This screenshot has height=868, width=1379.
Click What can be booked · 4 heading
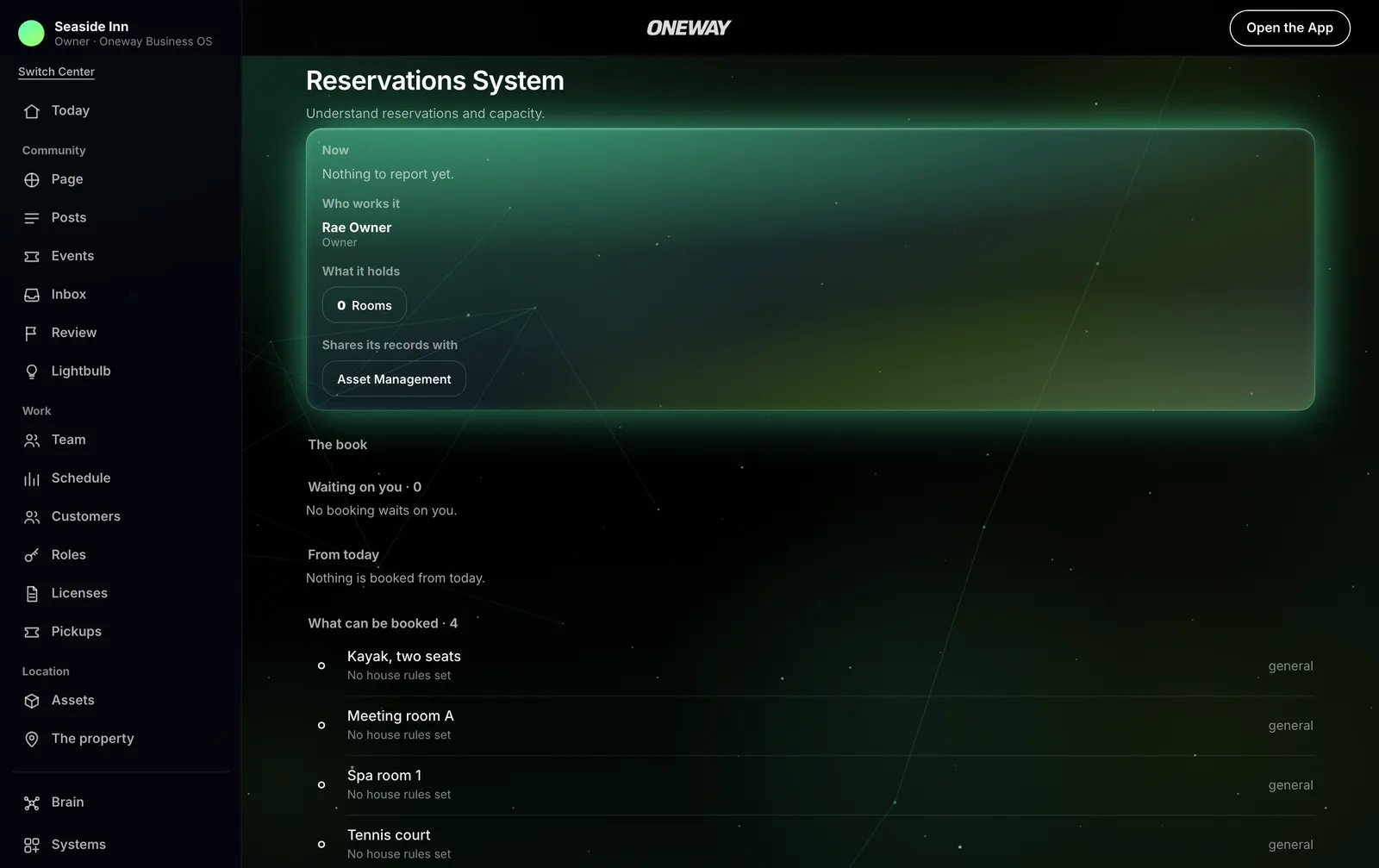point(383,623)
